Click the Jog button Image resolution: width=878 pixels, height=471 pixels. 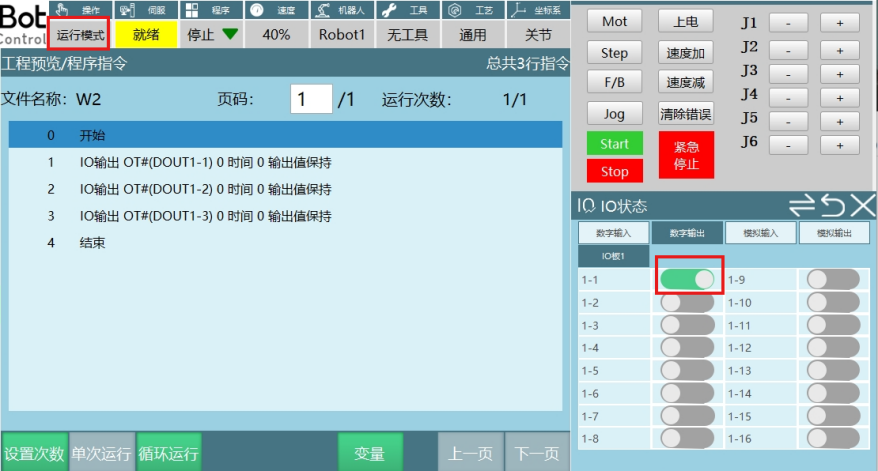614,114
